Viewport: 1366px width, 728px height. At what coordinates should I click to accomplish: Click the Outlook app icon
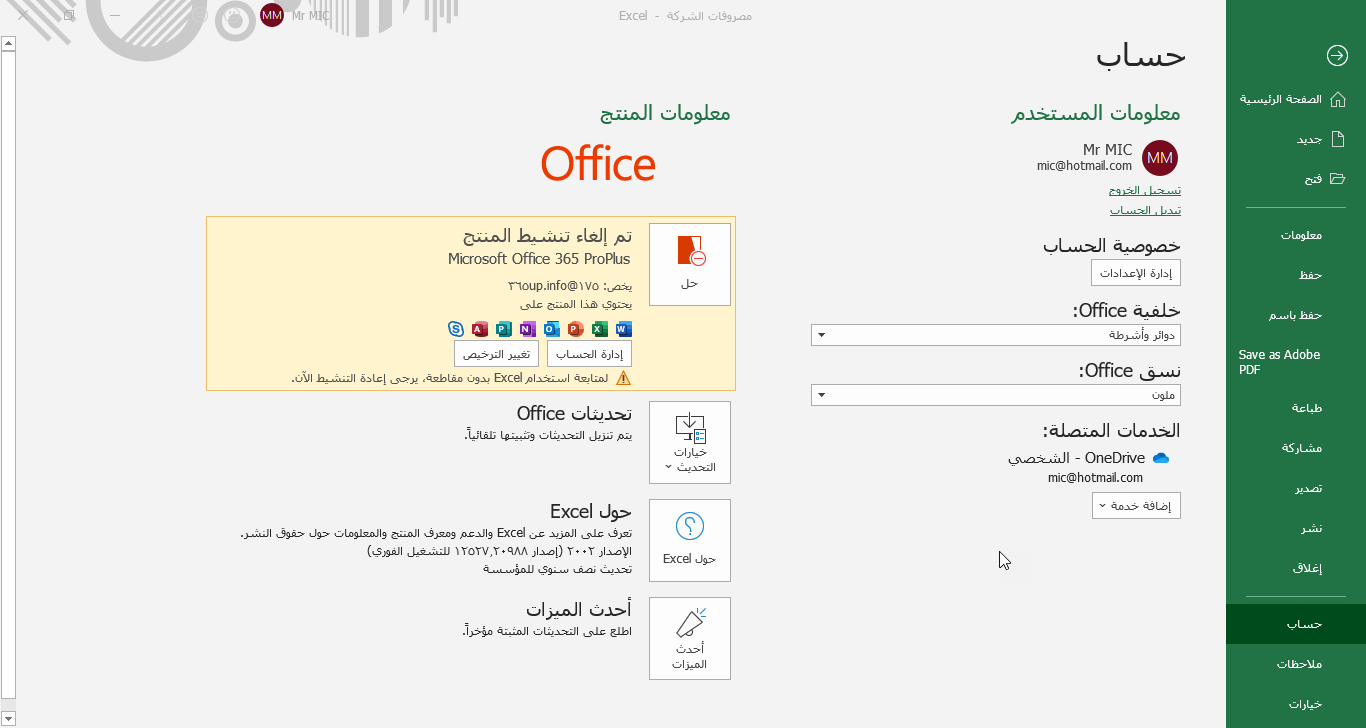552,329
